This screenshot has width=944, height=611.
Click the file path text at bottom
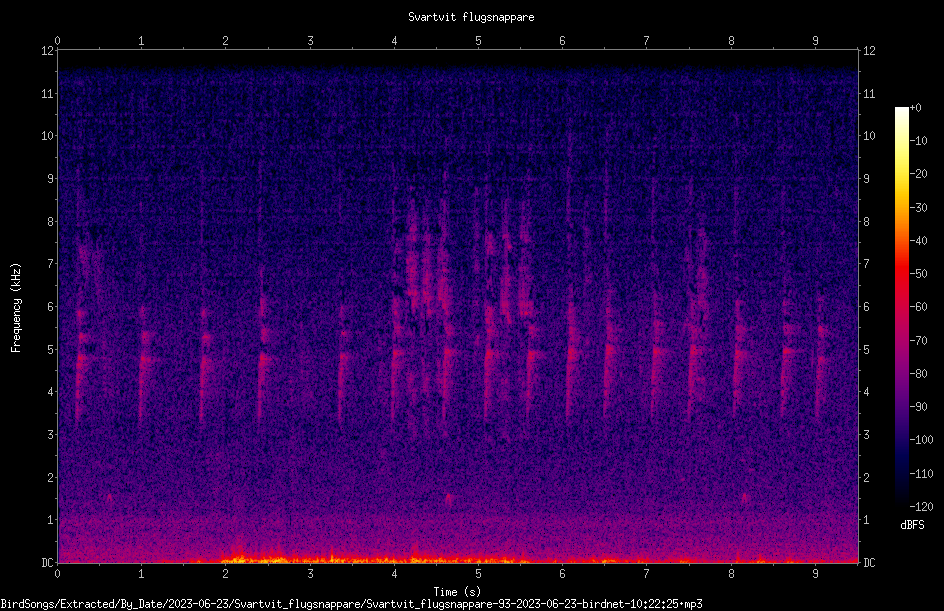[x=352, y=604]
